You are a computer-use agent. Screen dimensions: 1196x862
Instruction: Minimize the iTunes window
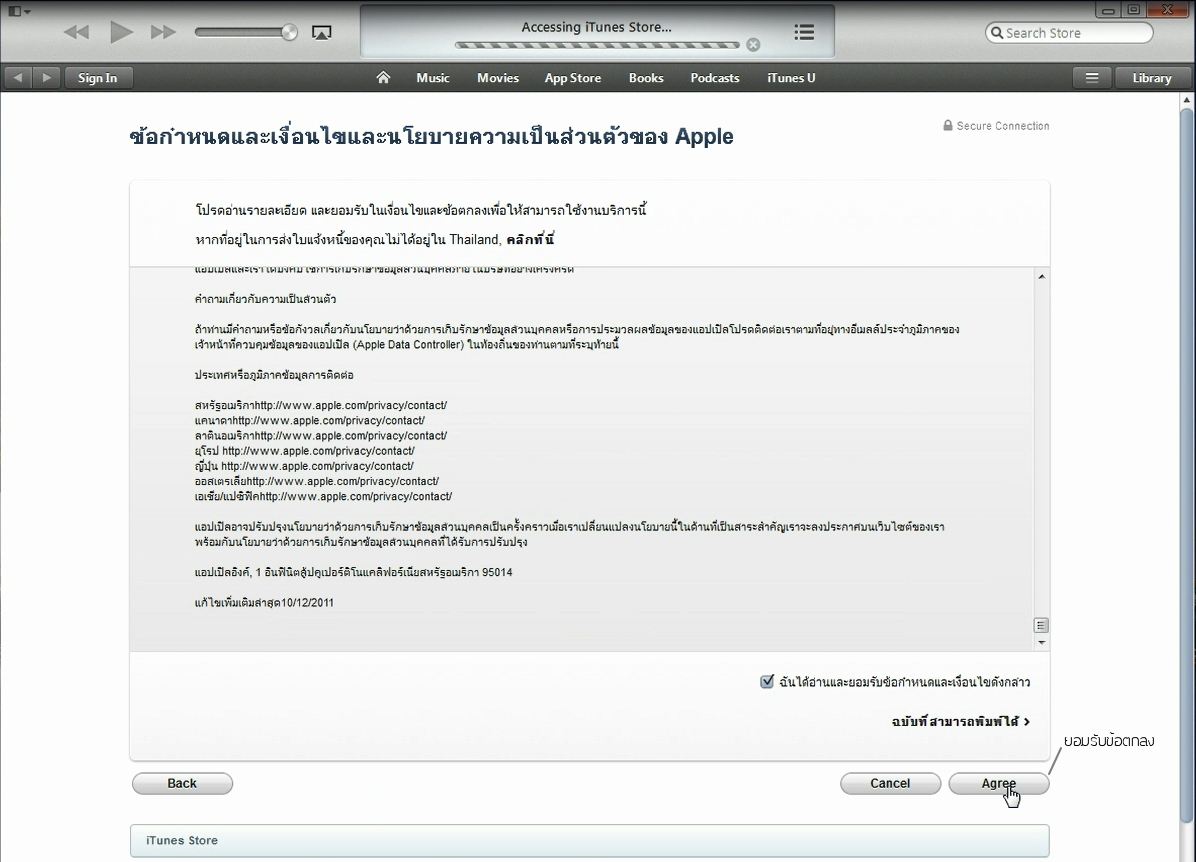[x=1108, y=10]
